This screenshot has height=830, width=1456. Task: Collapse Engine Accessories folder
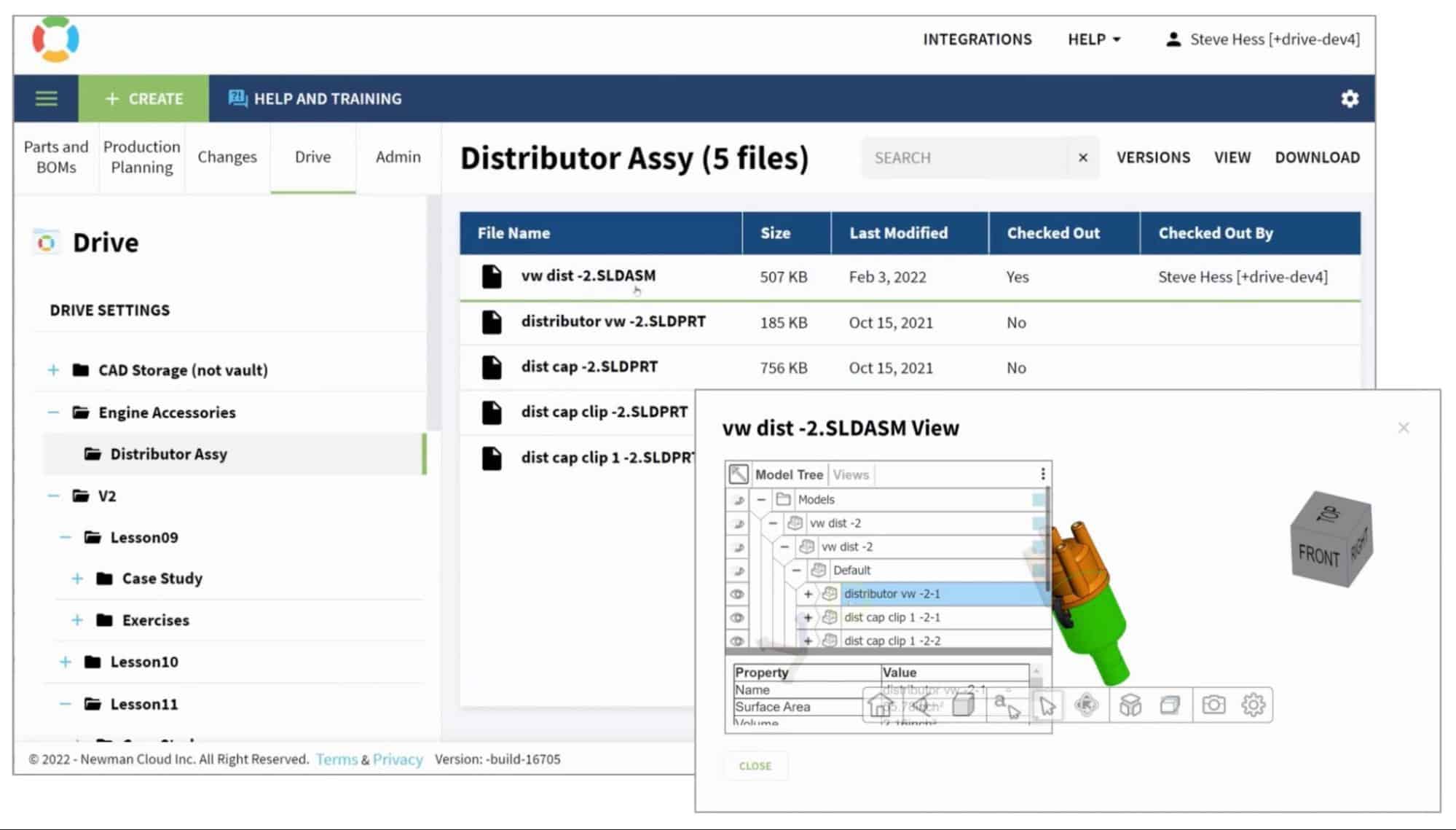pos(53,412)
